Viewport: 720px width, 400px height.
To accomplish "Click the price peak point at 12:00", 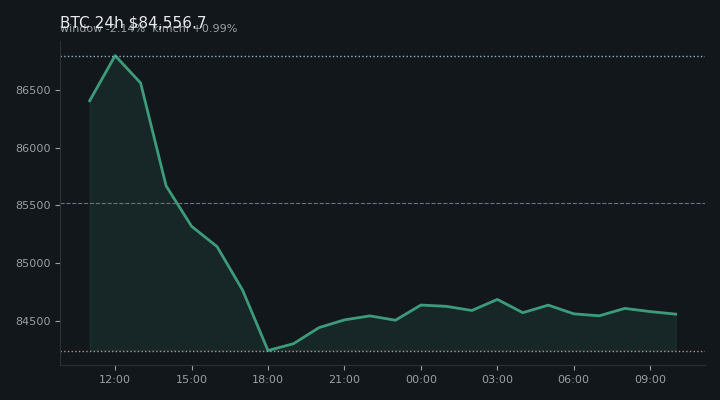I will click(115, 56).
